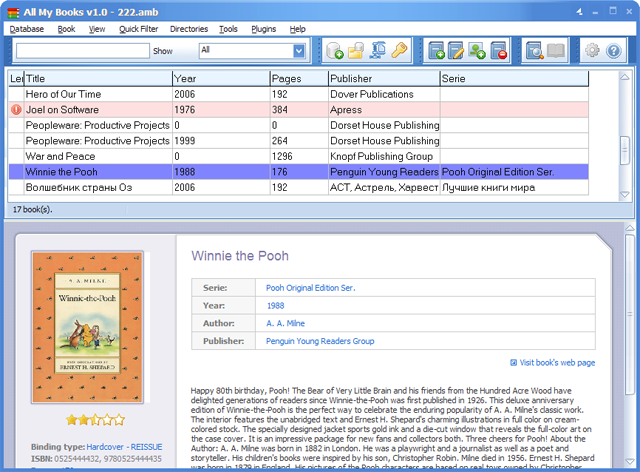The image size is (640, 472).
Task: Click the add person icon
Action: tap(477, 51)
